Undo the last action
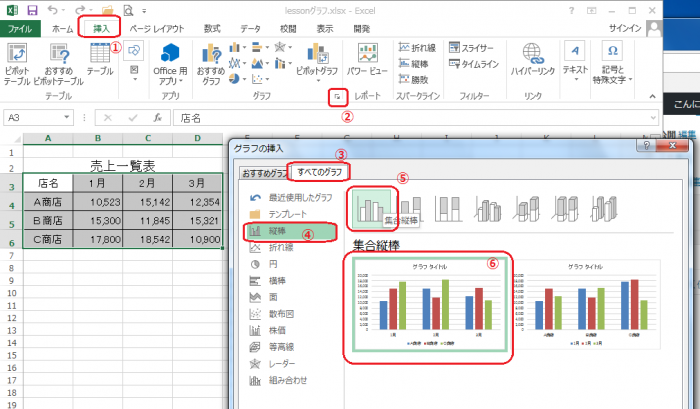This screenshot has width=700, height=409. [53, 10]
